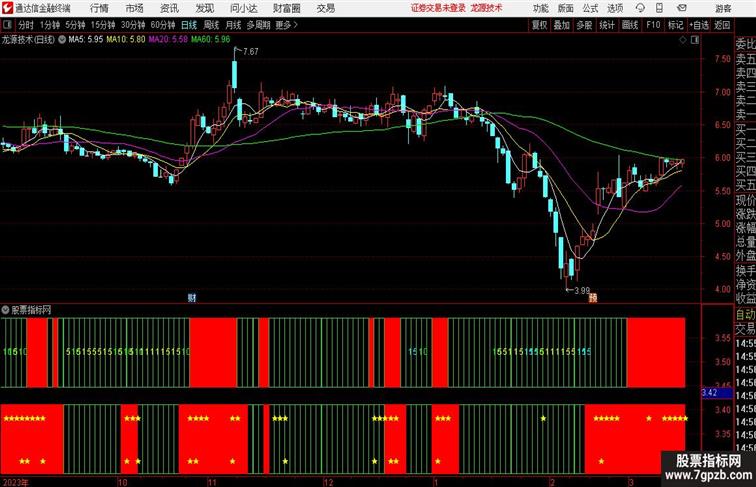Switch to 5分钟 period tab
This screenshot has height=487, width=756.
point(75,25)
